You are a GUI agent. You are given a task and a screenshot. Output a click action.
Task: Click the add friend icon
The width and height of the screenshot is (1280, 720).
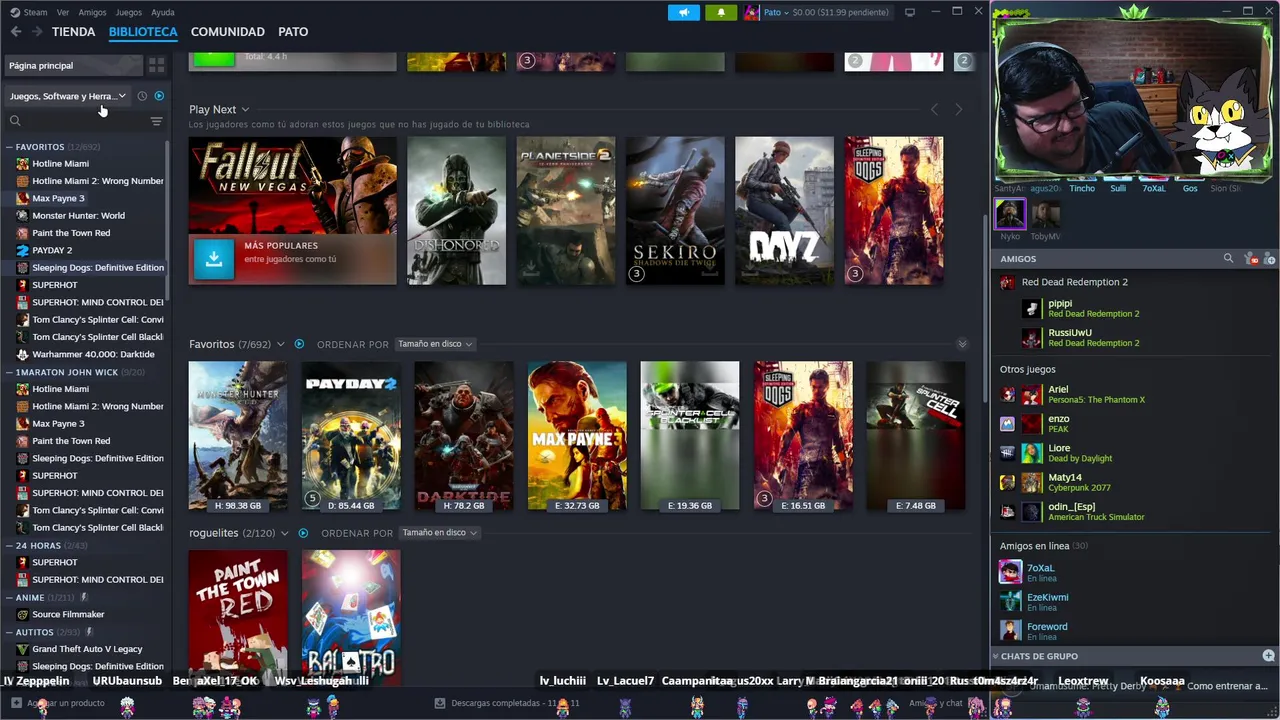point(1270,259)
